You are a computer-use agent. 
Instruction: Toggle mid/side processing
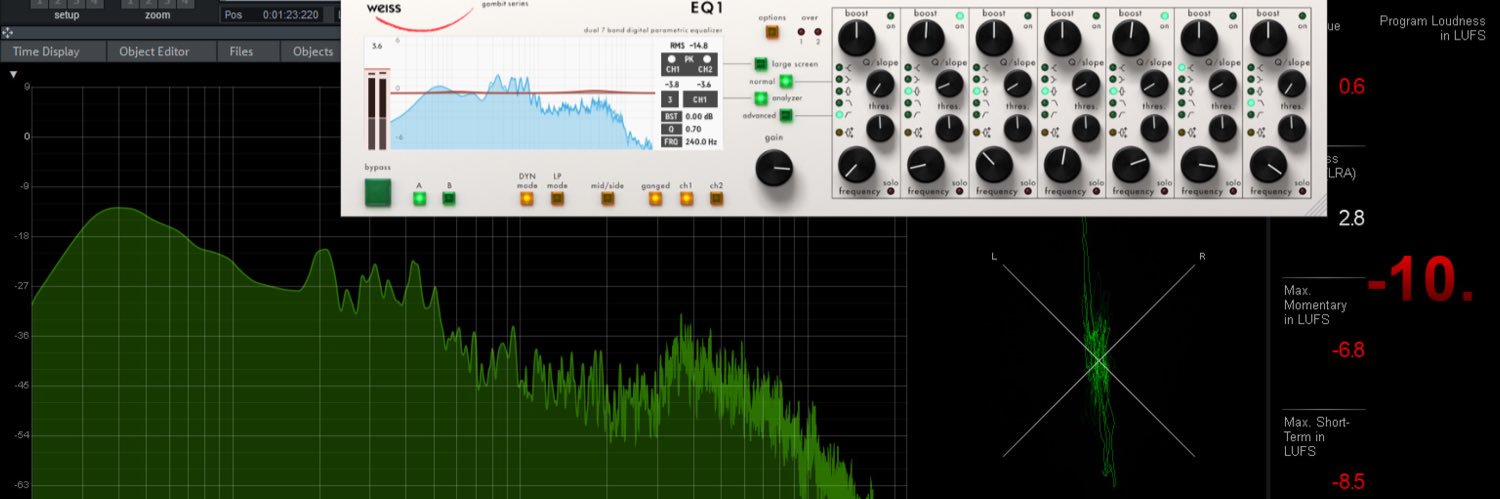pyautogui.click(x=607, y=198)
